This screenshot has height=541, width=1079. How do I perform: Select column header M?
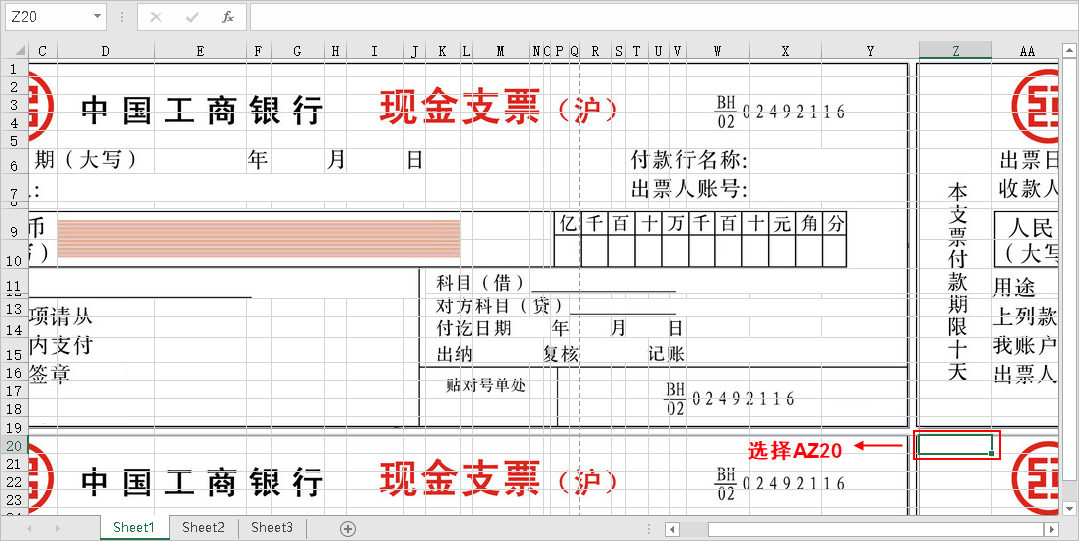(500, 51)
